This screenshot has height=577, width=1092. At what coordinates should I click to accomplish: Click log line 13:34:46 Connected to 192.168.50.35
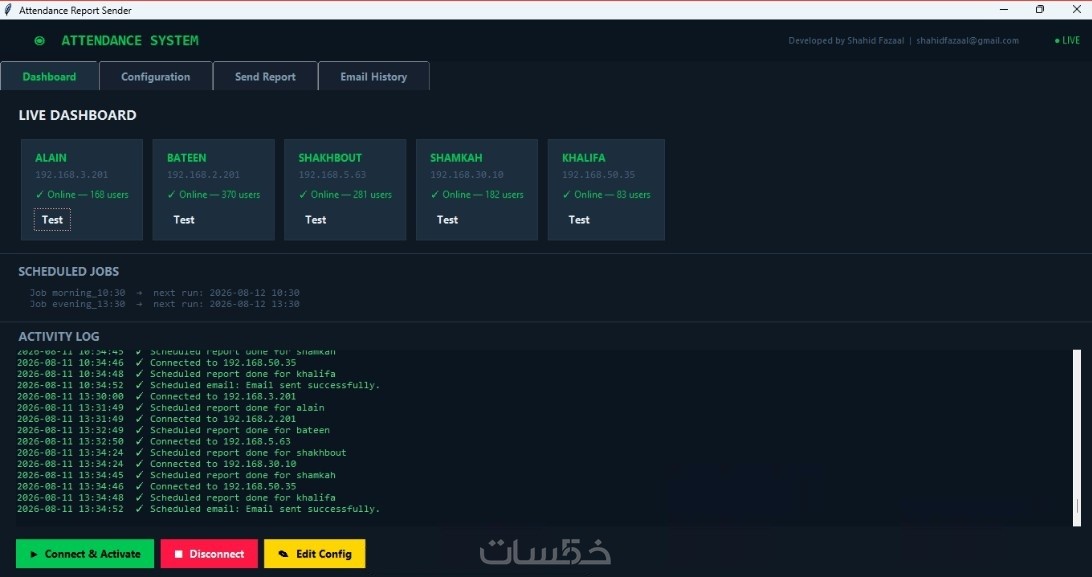157,487
